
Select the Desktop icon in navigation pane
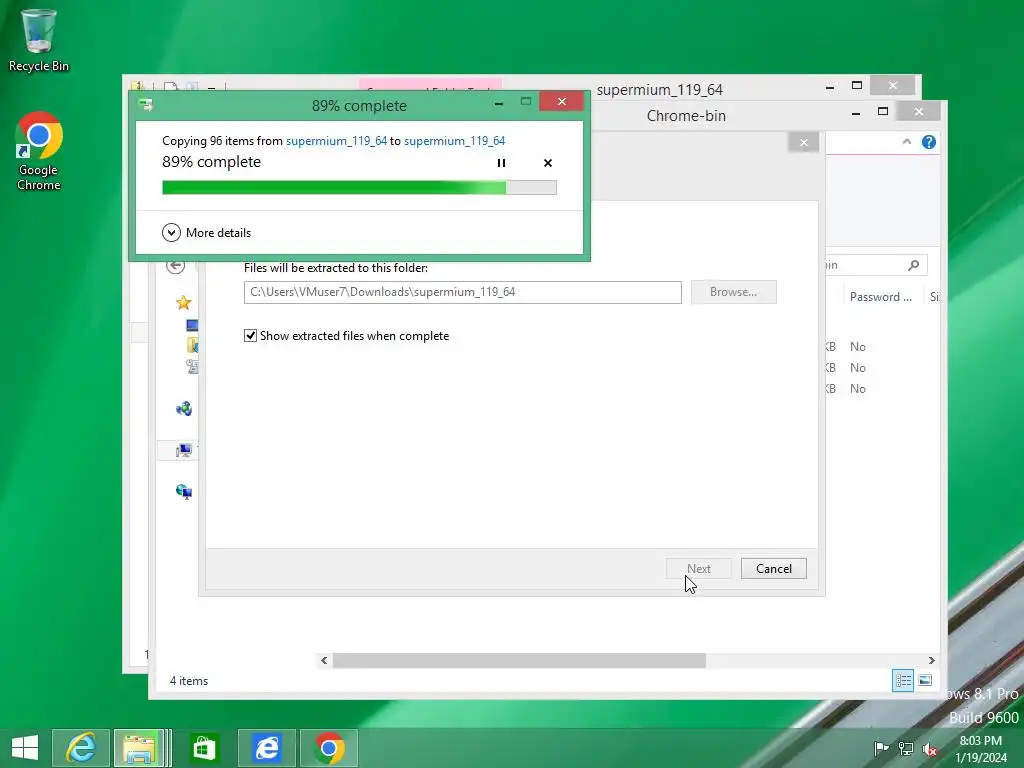(192, 325)
